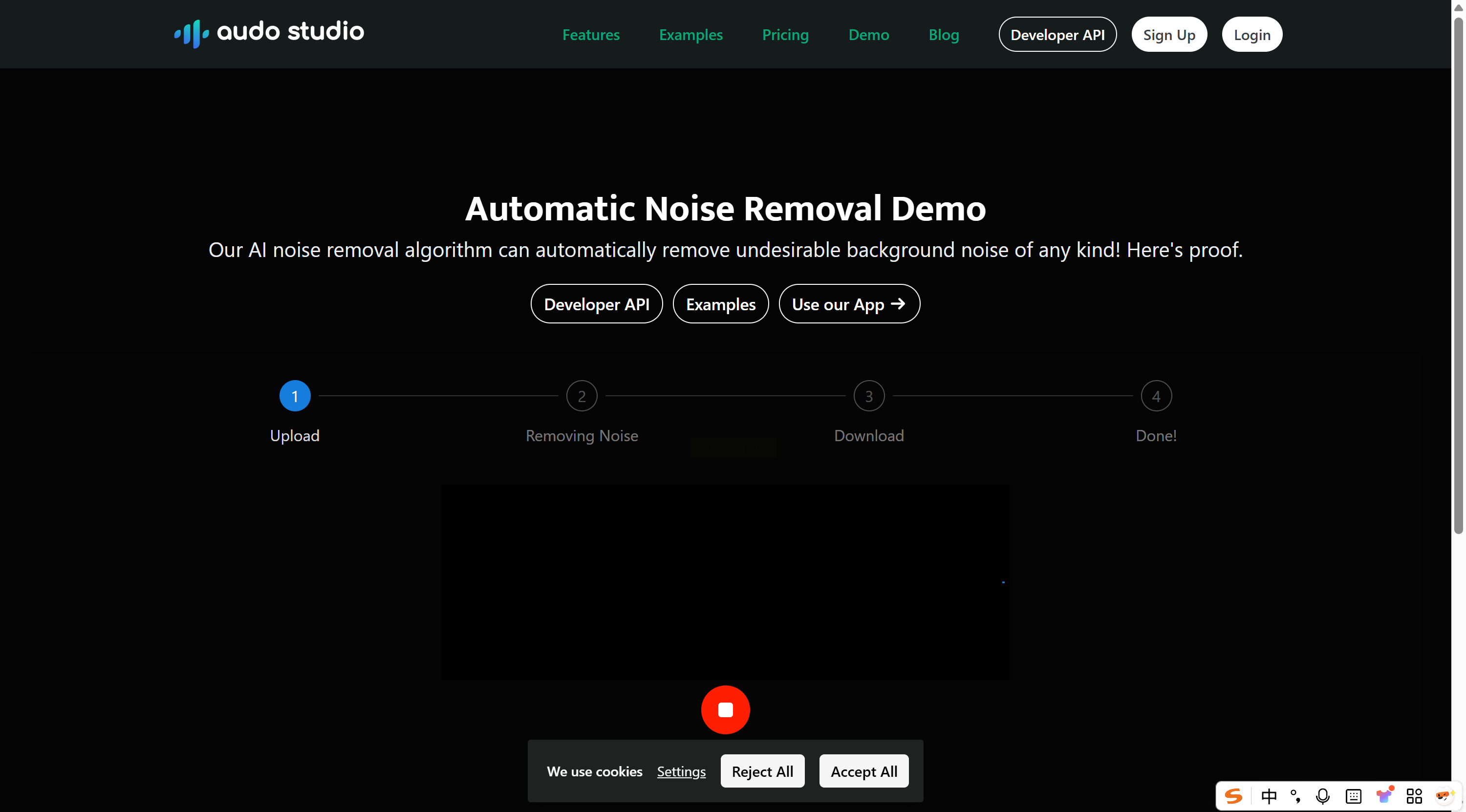Screen dimensions: 1466x812
Task: Click the Sogou S logo icon
Action: (1233, 795)
